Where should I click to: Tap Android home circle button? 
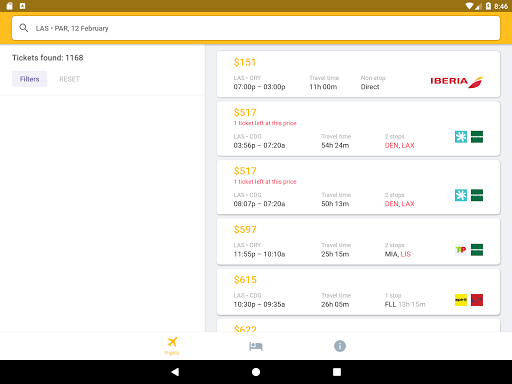(256, 372)
